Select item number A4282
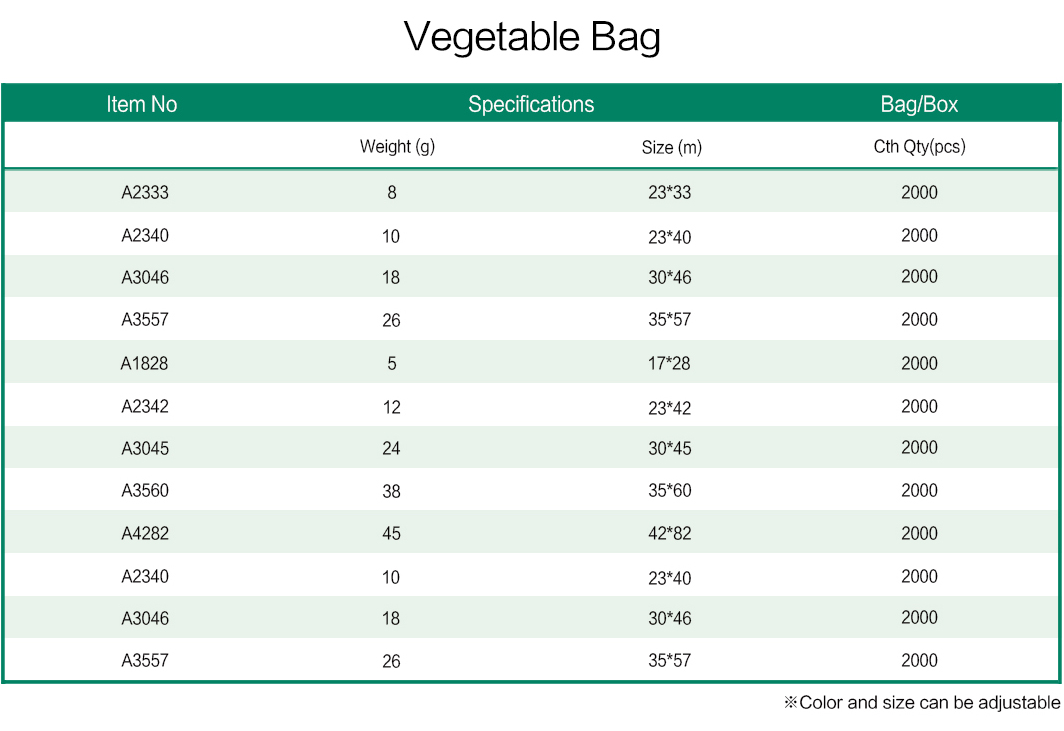Screen dimensions: 1064x731 tap(145, 533)
